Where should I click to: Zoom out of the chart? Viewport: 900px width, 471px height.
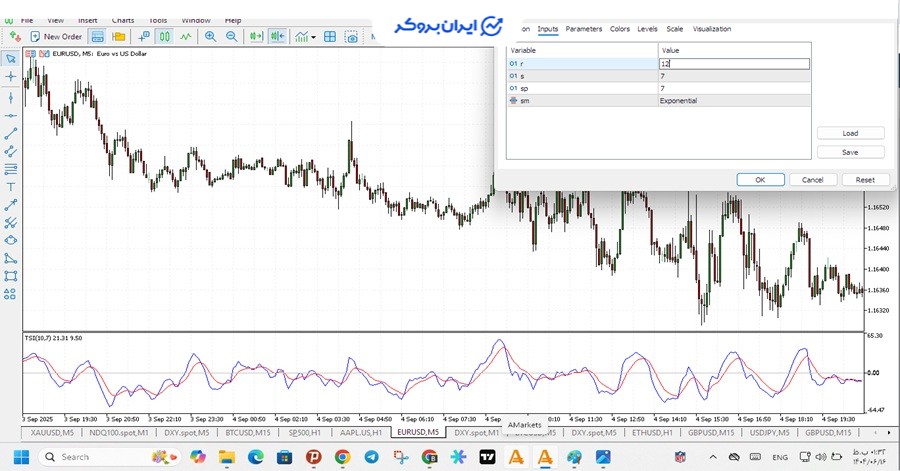point(231,37)
